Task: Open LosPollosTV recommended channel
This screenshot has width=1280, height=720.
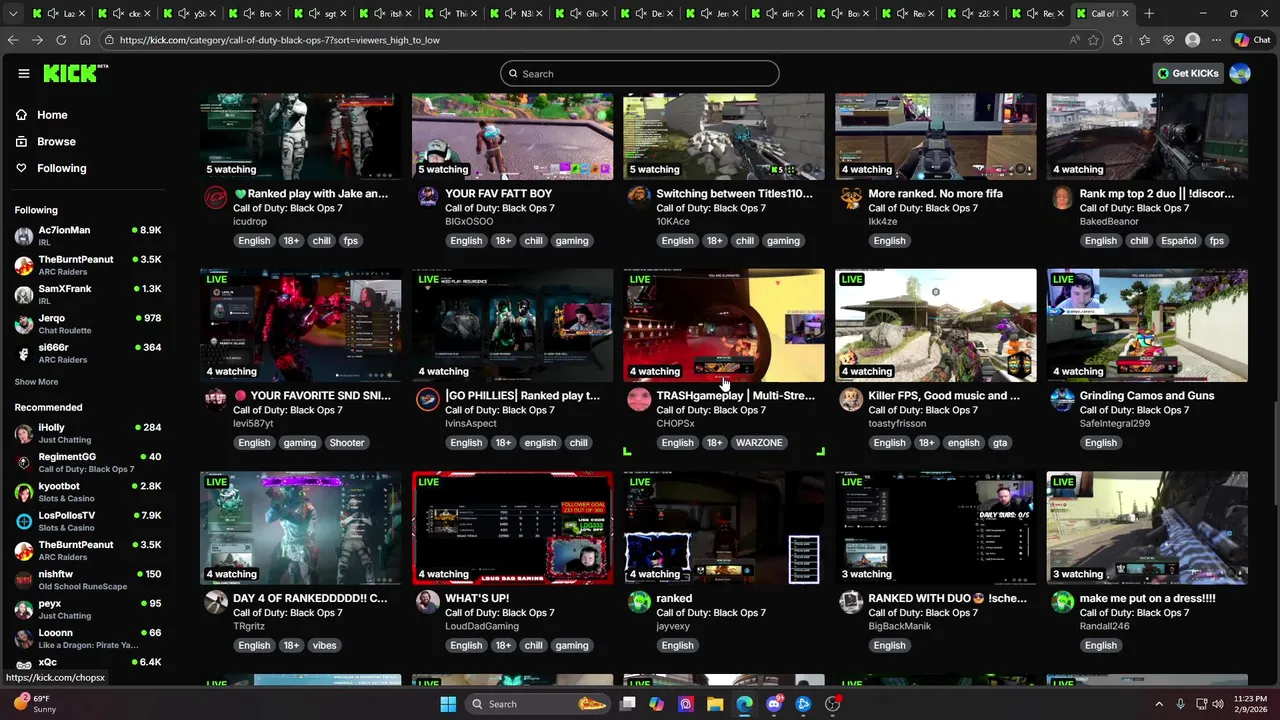Action: (x=88, y=521)
